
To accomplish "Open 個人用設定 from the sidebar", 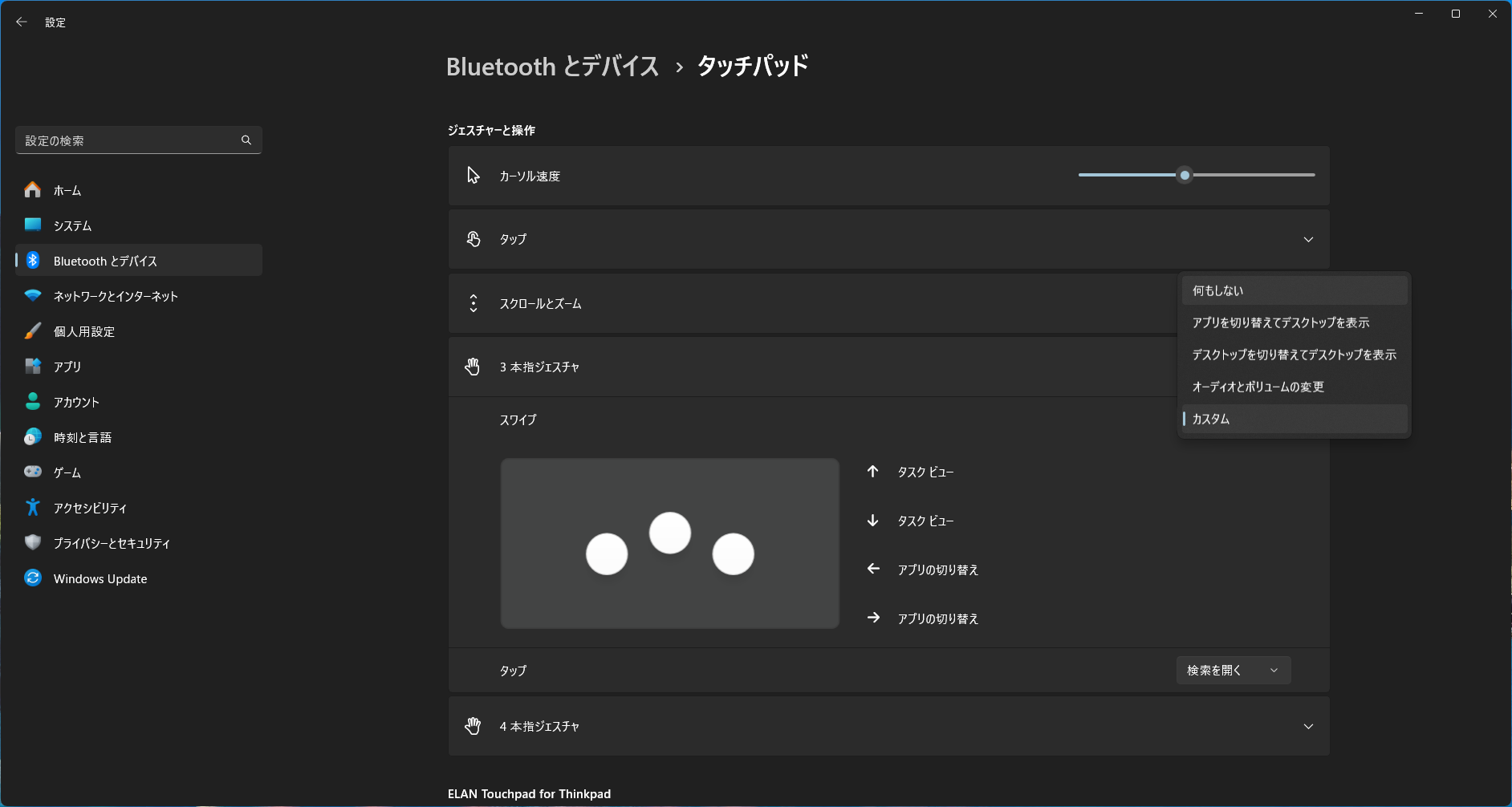I will pyautogui.click(x=83, y=331).
